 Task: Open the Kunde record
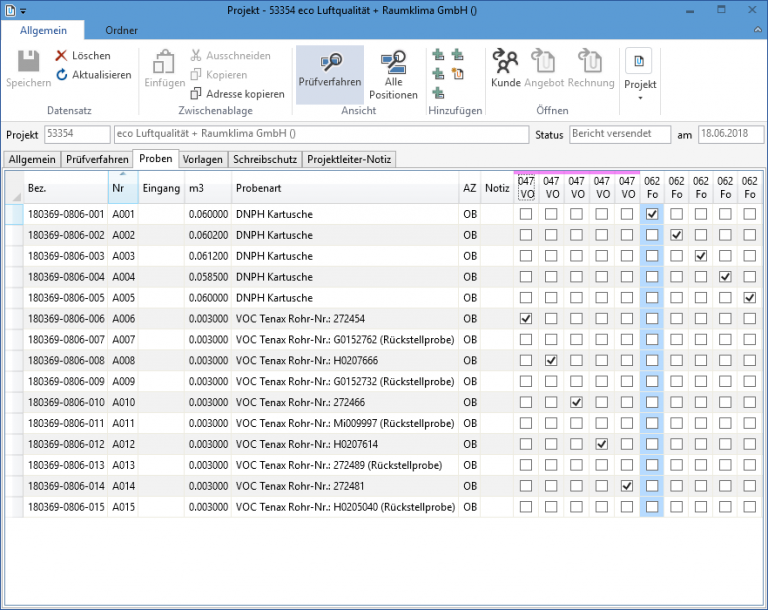(505, 70)
